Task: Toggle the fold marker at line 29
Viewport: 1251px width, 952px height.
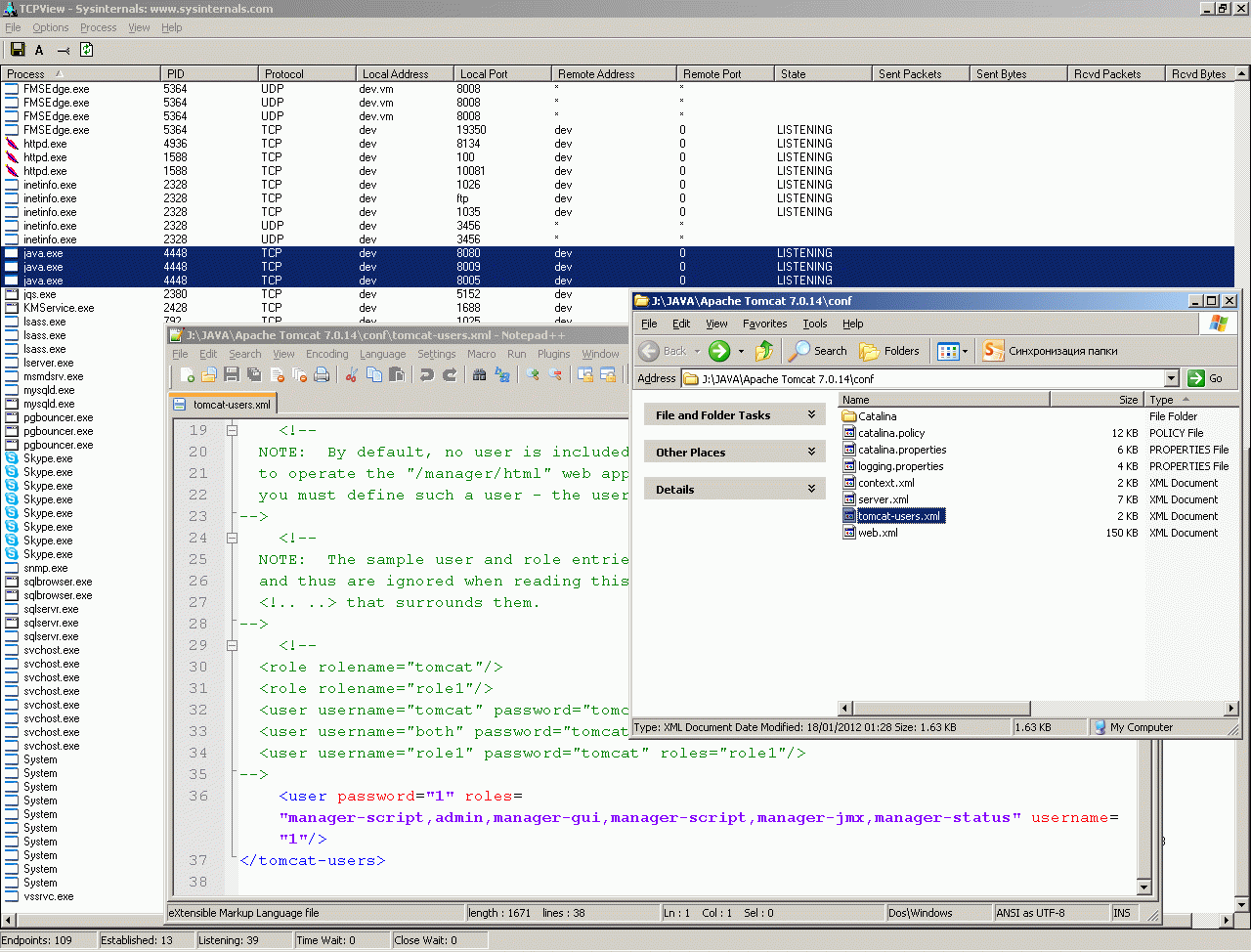Action: (x=232, y=645)
